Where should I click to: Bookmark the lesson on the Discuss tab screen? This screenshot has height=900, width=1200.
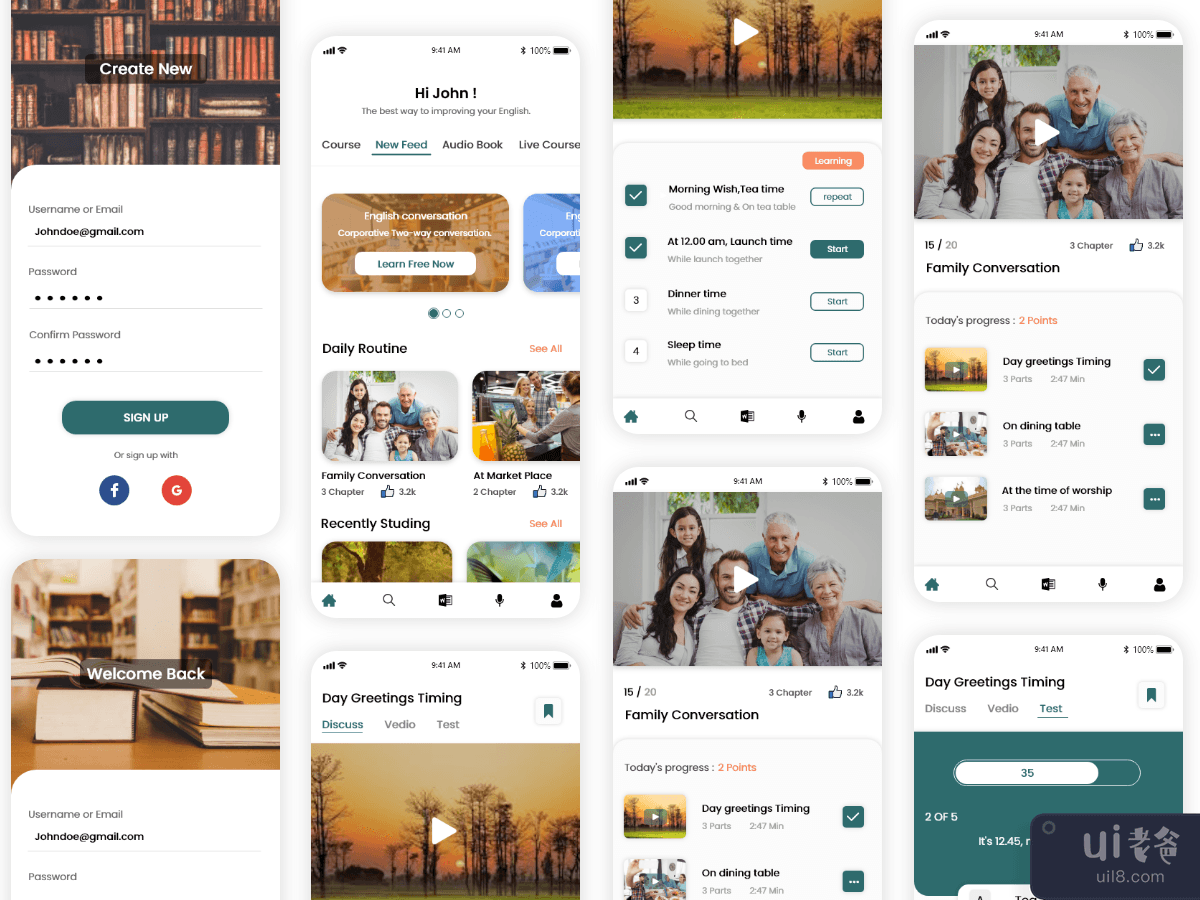548,711
